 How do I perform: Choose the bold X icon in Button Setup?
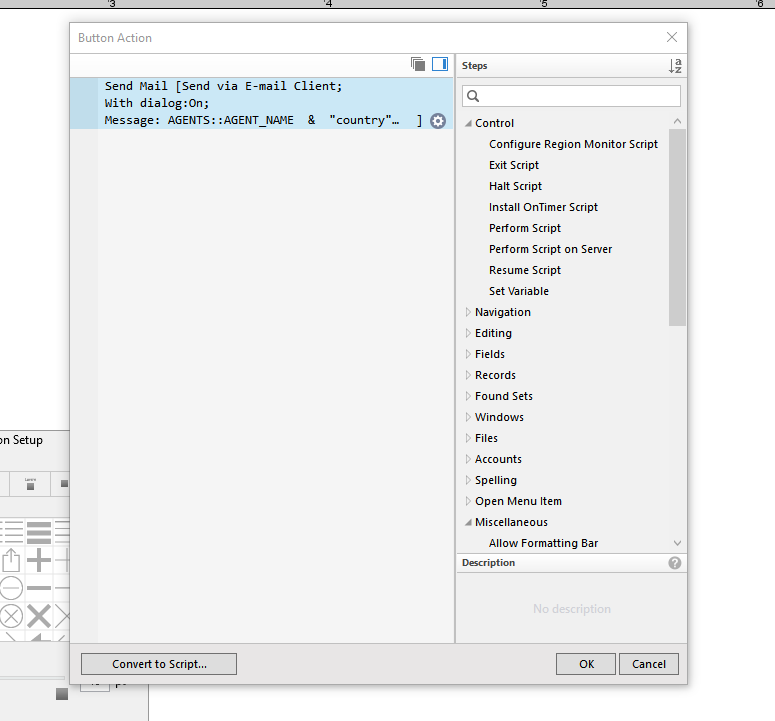(39, 615)
